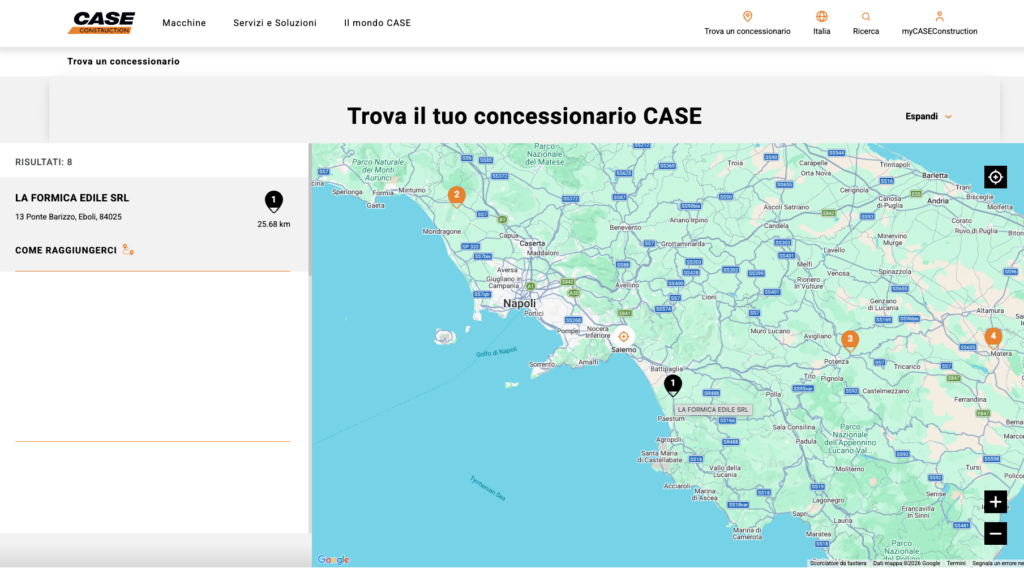Click the results list scrollbar

pyautogui.click(x=310, y=209)
